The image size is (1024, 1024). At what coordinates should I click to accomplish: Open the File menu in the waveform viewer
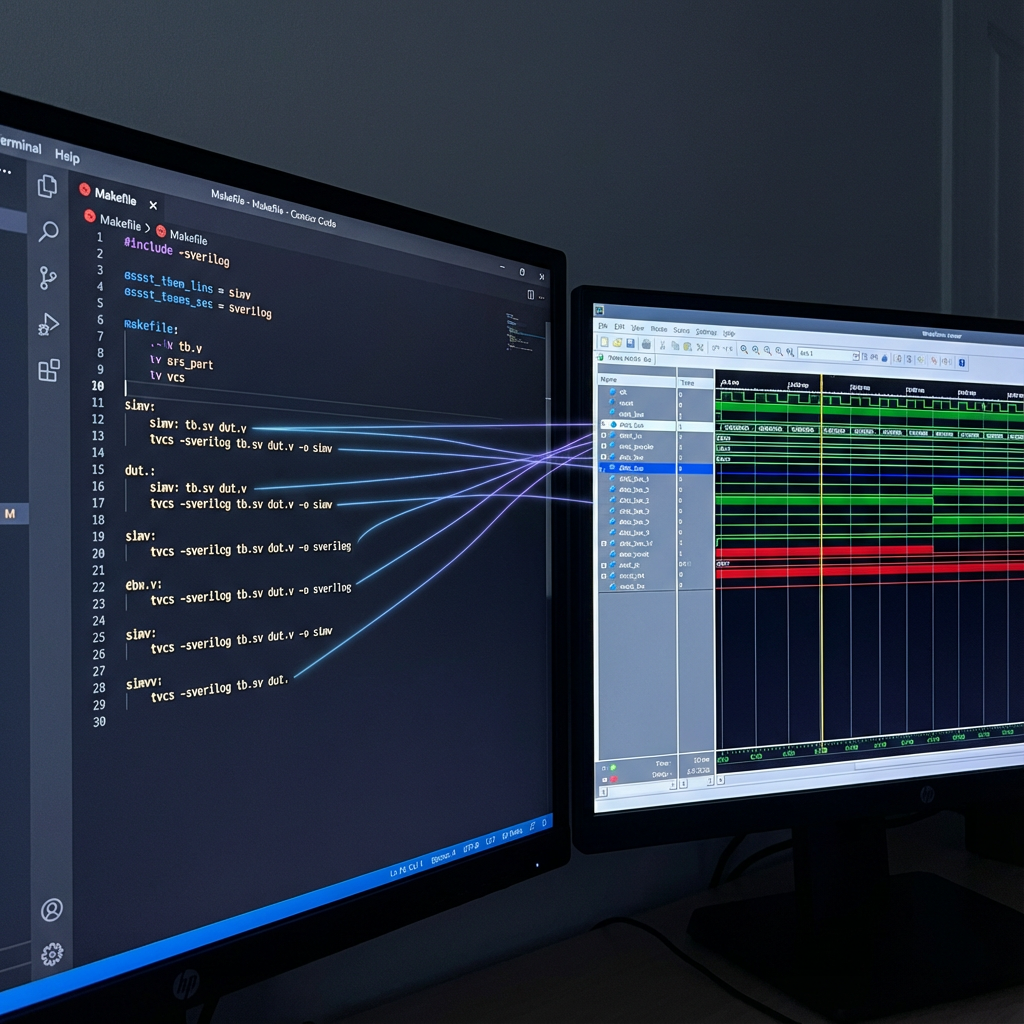[603, 326]
